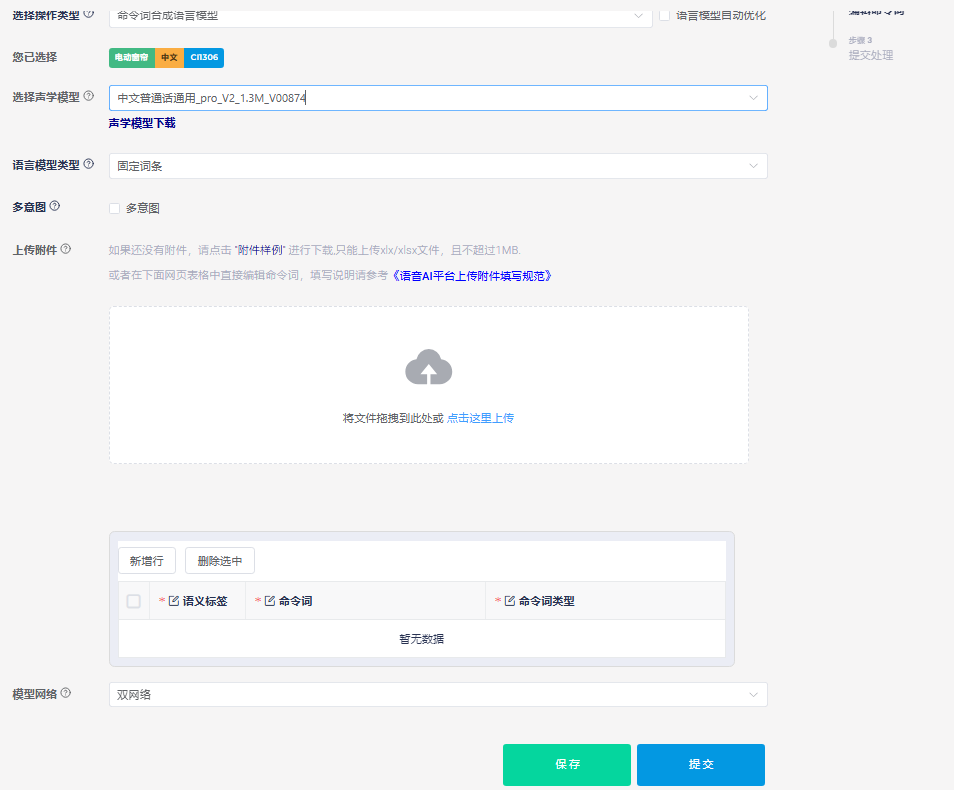The image size is (954, 790).
Task: Enable the 多意图 checkbox
Action: coord(115,209)
